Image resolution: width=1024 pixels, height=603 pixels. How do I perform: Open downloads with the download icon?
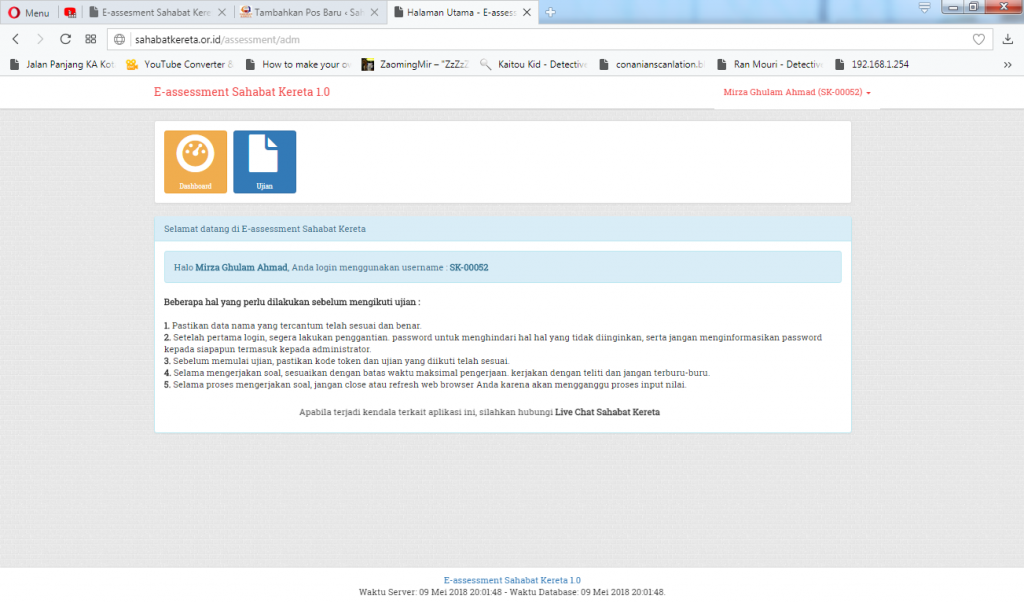[1008, 41]
